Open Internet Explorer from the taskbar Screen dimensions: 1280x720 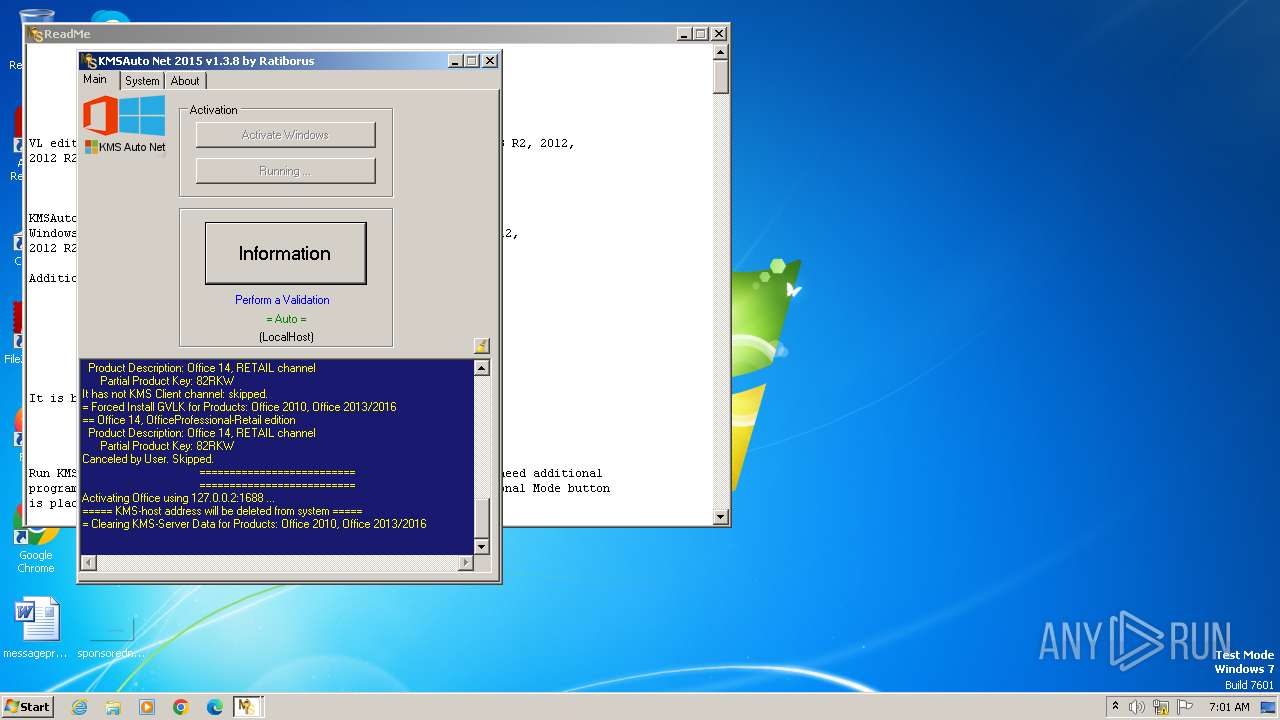(79, 707)
